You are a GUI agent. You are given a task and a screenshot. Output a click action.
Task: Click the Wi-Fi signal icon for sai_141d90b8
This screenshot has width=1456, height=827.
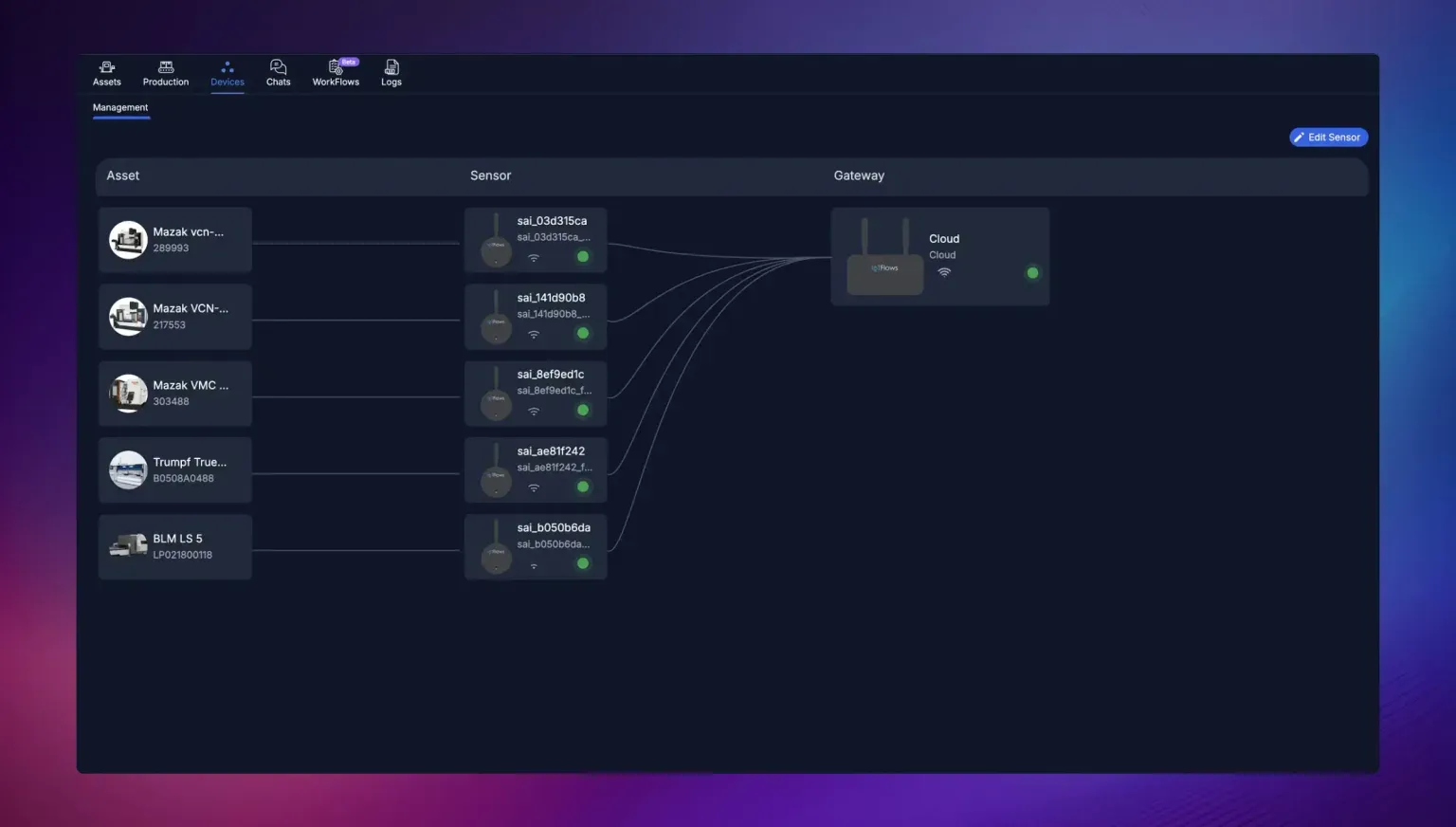click(x=534, y=335)
